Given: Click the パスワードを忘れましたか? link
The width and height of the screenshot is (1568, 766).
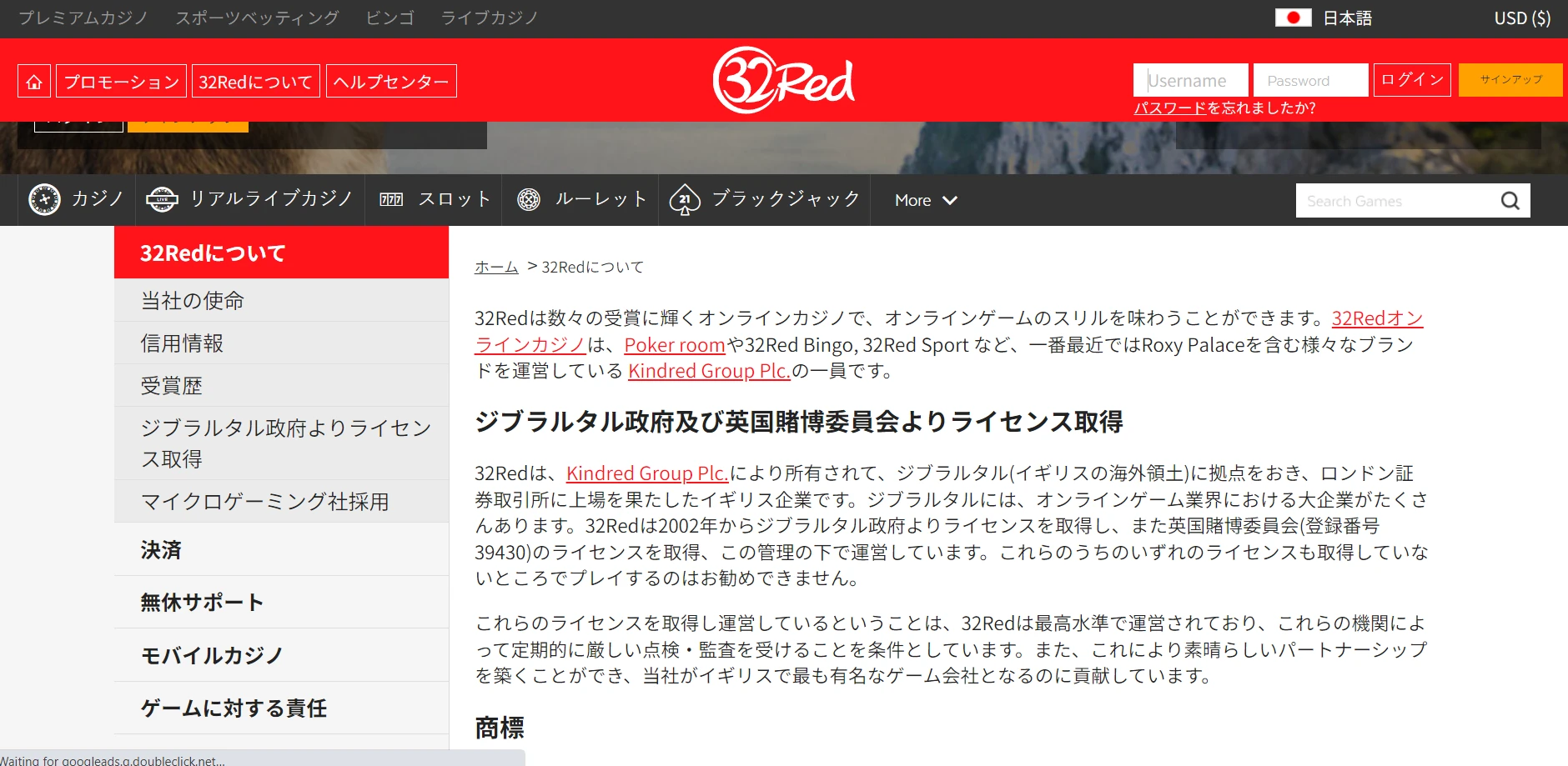Looking at the screenshot, I should tap(1224, 108).
